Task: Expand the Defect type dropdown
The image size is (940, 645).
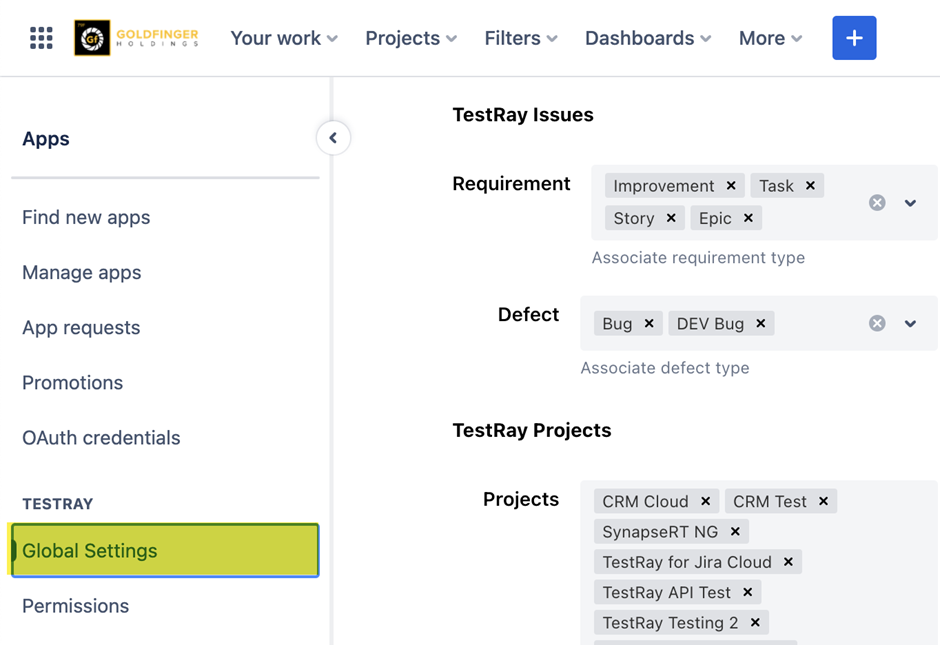Action: (910, 324)
